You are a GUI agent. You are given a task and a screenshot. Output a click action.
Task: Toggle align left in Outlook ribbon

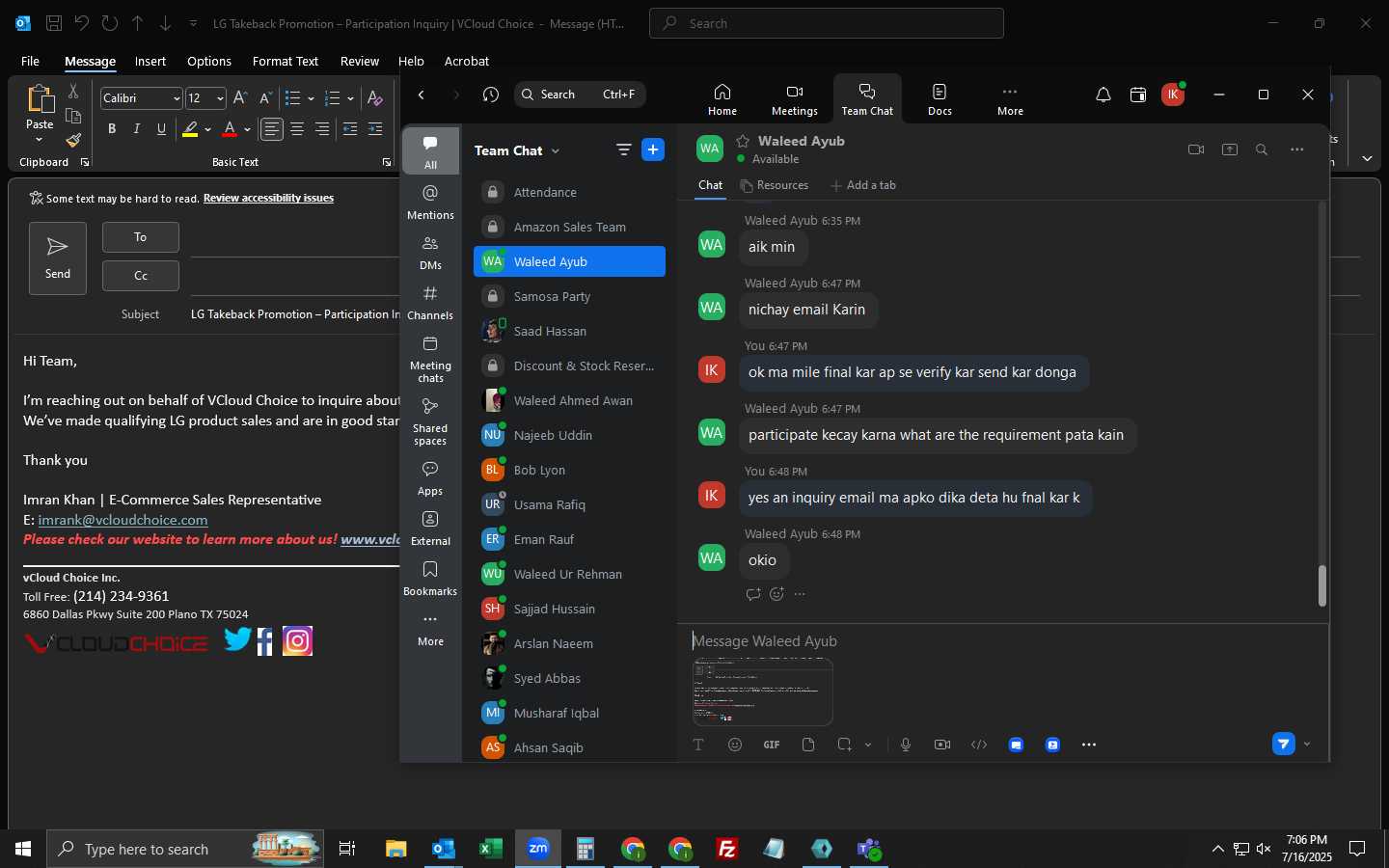[272, 129]
